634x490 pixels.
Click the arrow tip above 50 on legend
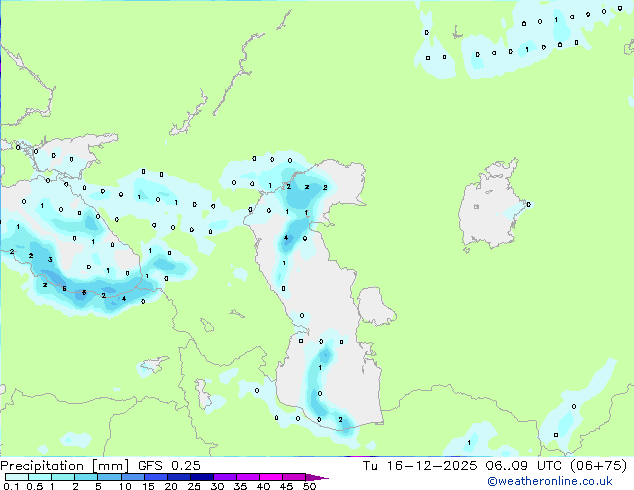point(318,477)
